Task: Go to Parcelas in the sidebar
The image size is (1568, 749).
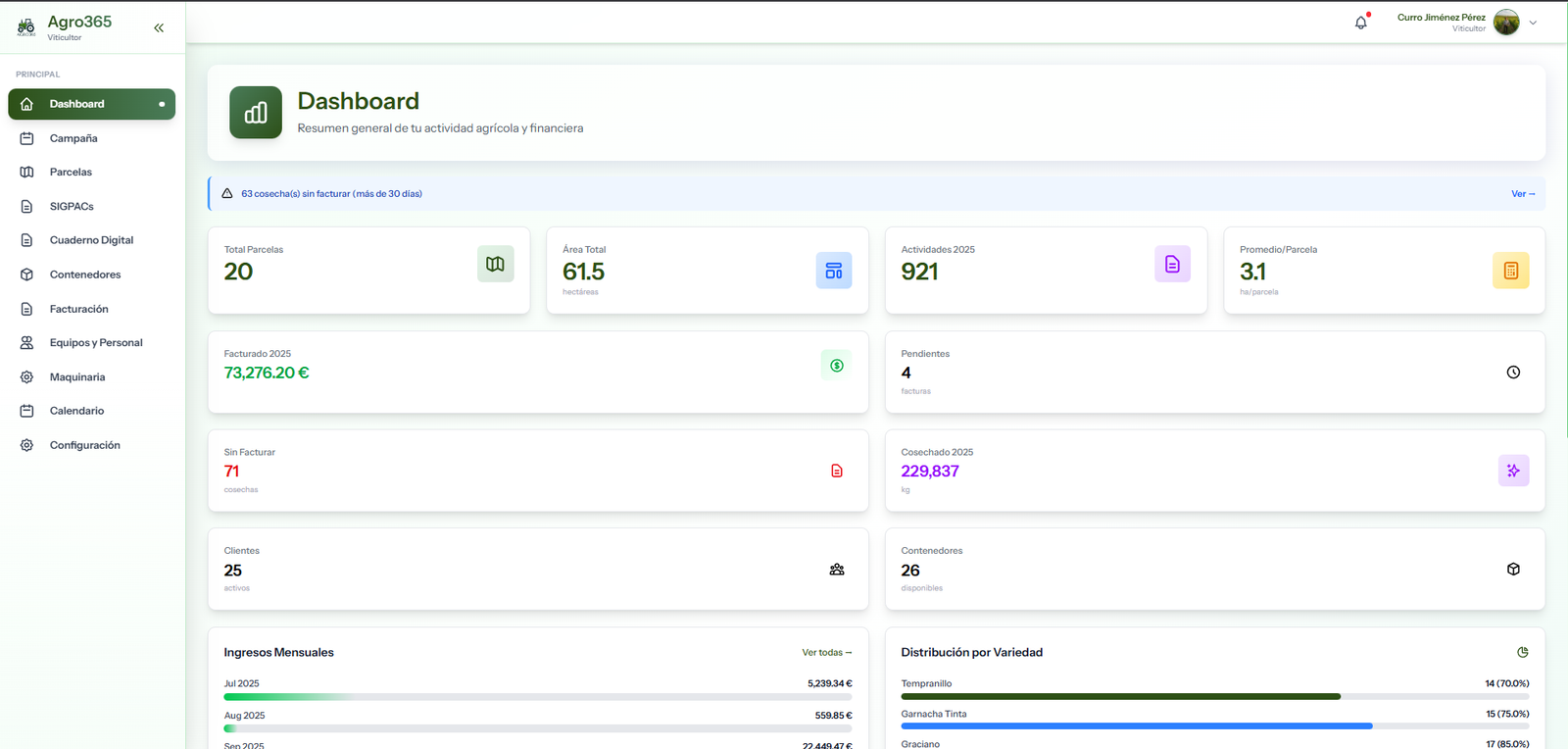Action: click(x=71, y=173)
